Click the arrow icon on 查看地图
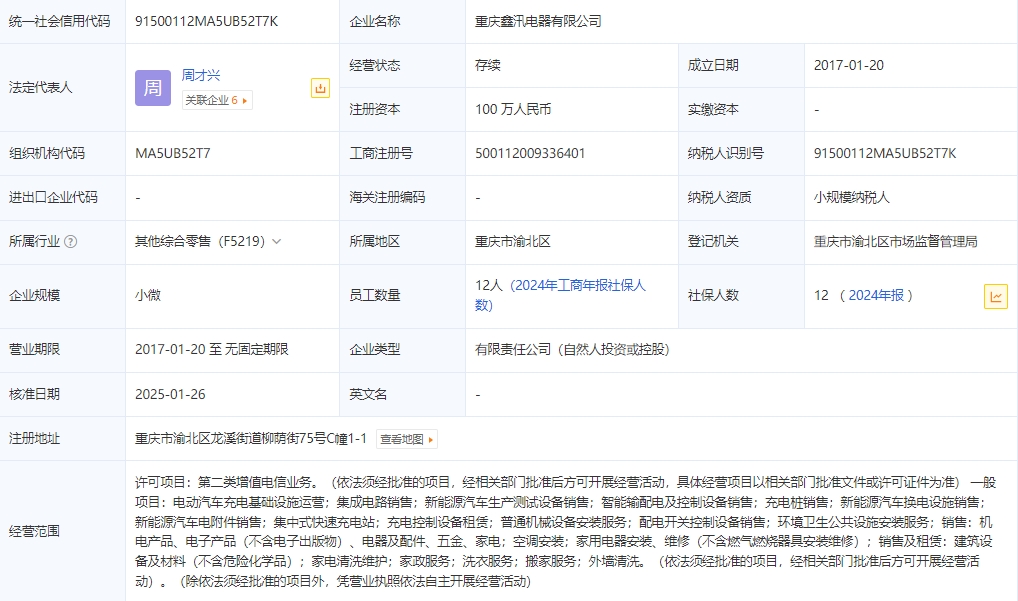 point(431,439)
